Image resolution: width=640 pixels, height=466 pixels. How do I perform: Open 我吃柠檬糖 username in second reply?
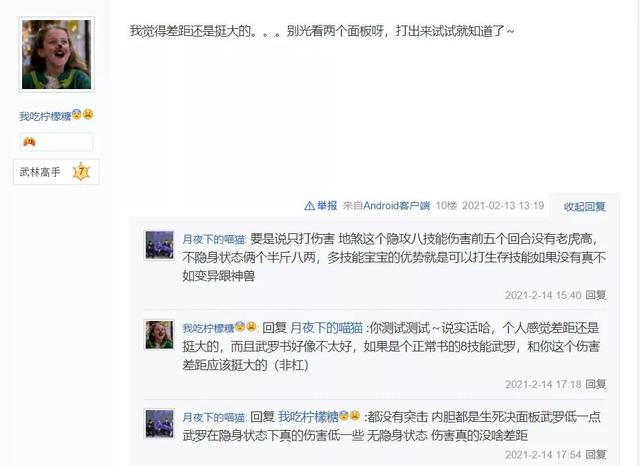pyautogui.click(x=208, y=328)
